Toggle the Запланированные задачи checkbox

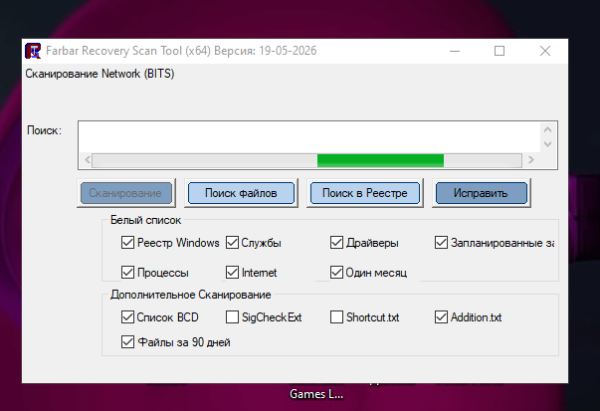point(441,243)
